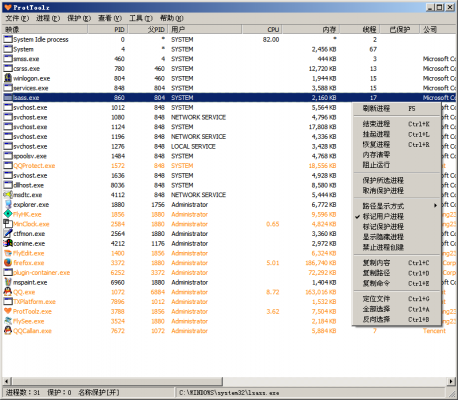Expand the 路径显示方式 submenu
The height and width of the screenshot is (400, 458).
(x=396, y=206)
